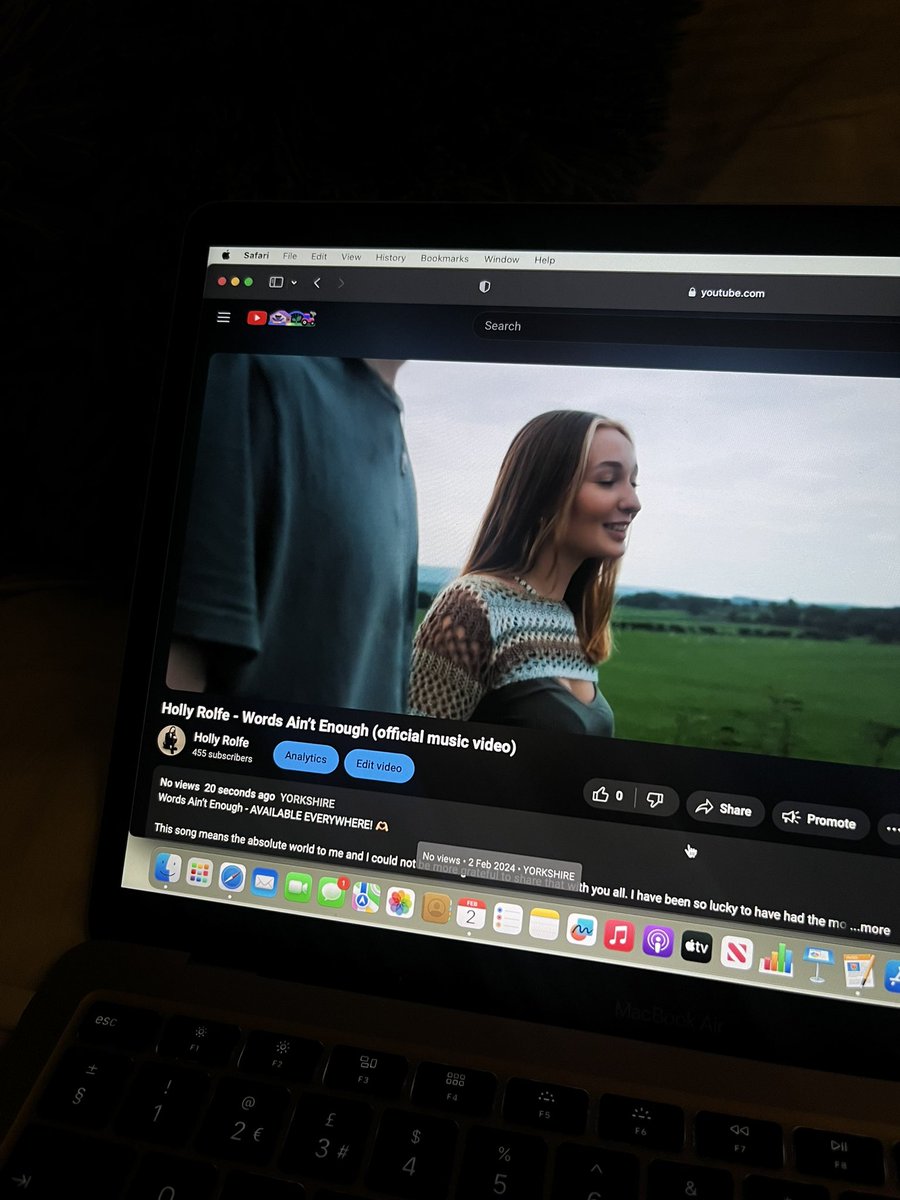Viewport: 900px width, 1200px height.
Task: Open the Holly Rolfe channel name link
Action: (x=221, y=742)
